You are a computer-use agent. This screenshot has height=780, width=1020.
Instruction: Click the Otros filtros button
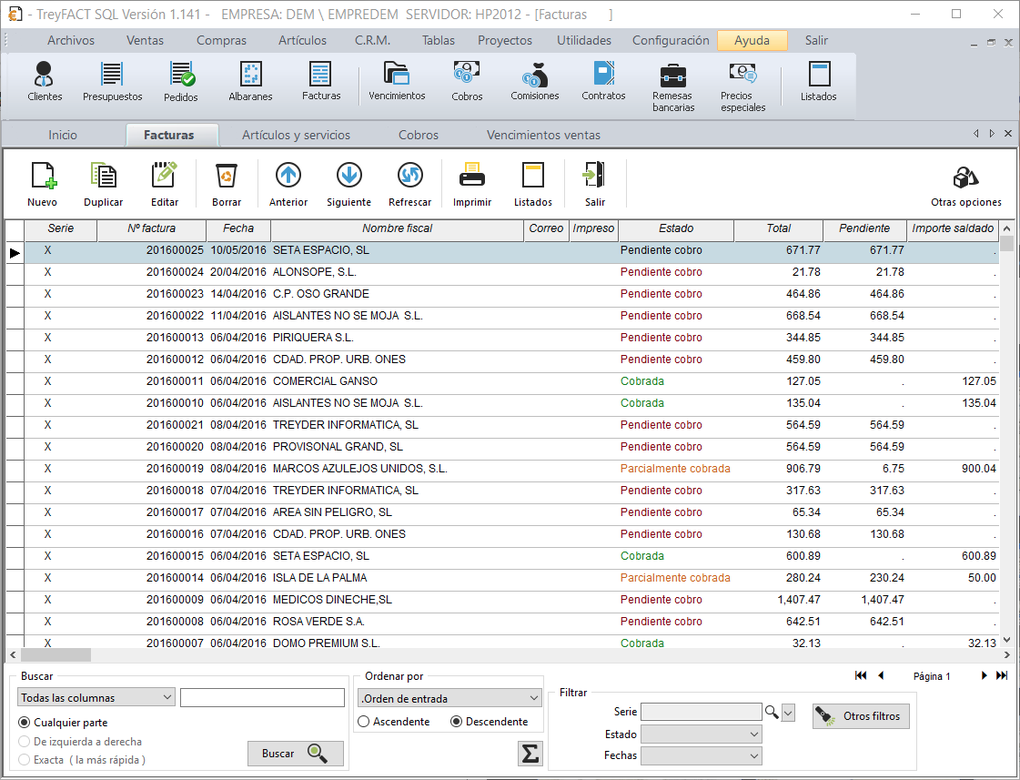[861, 716]
